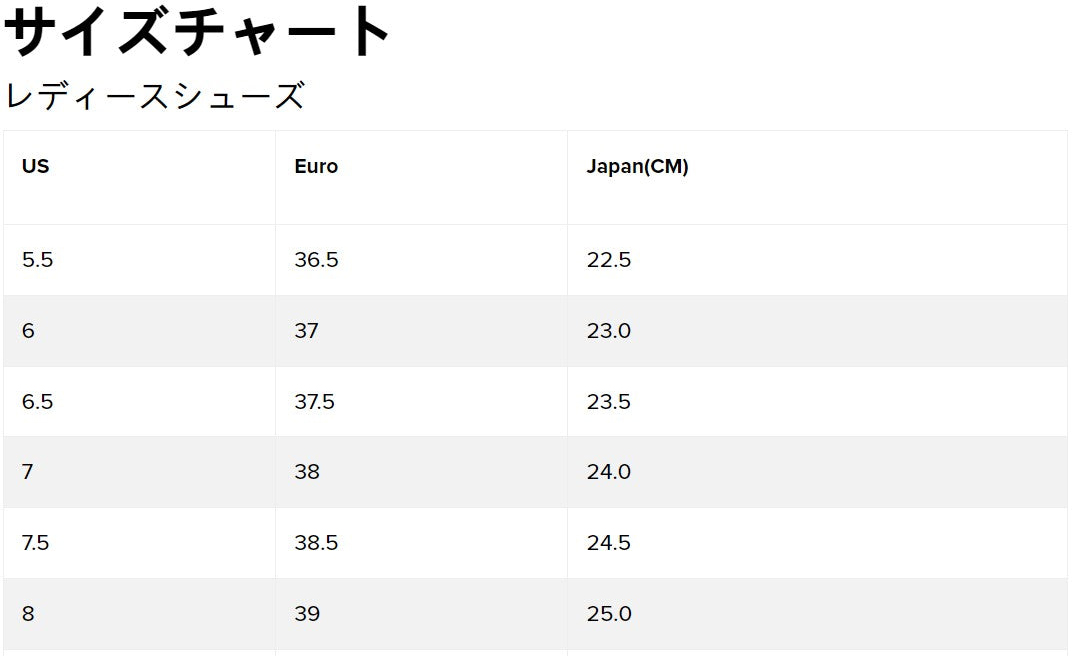The image size is (1072, 656).
Task: Click the US size 5.5 cell
Action: pos(38,260)
